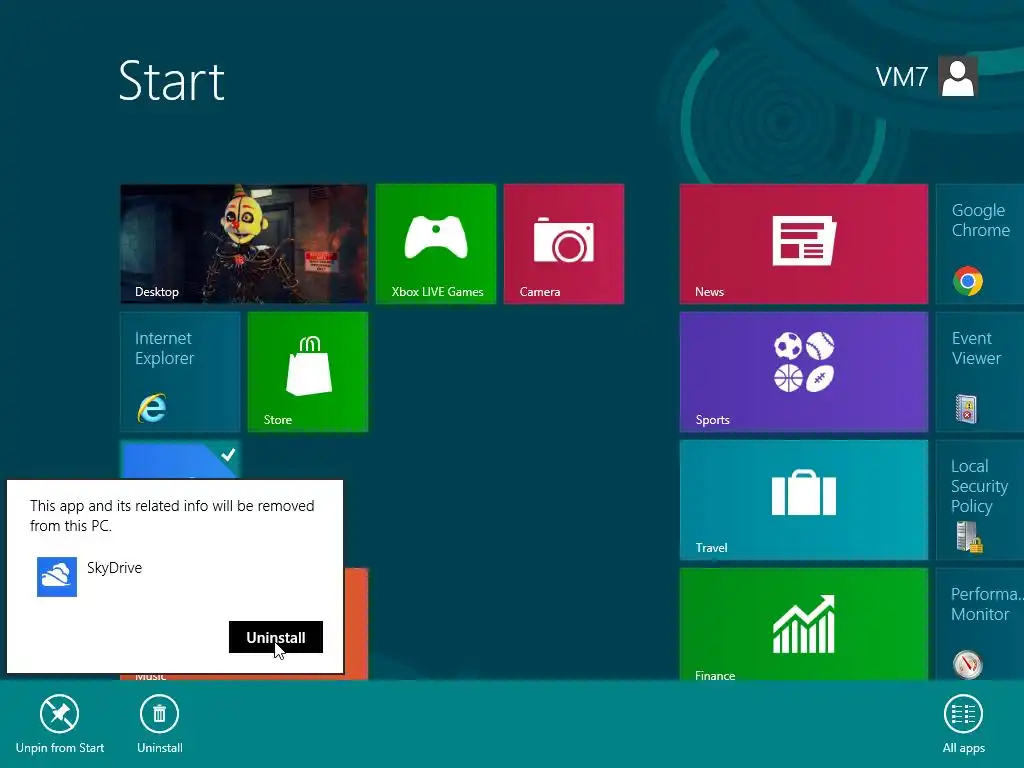
Task: Open the Finance tile
Action: click(x=803, y=624)
